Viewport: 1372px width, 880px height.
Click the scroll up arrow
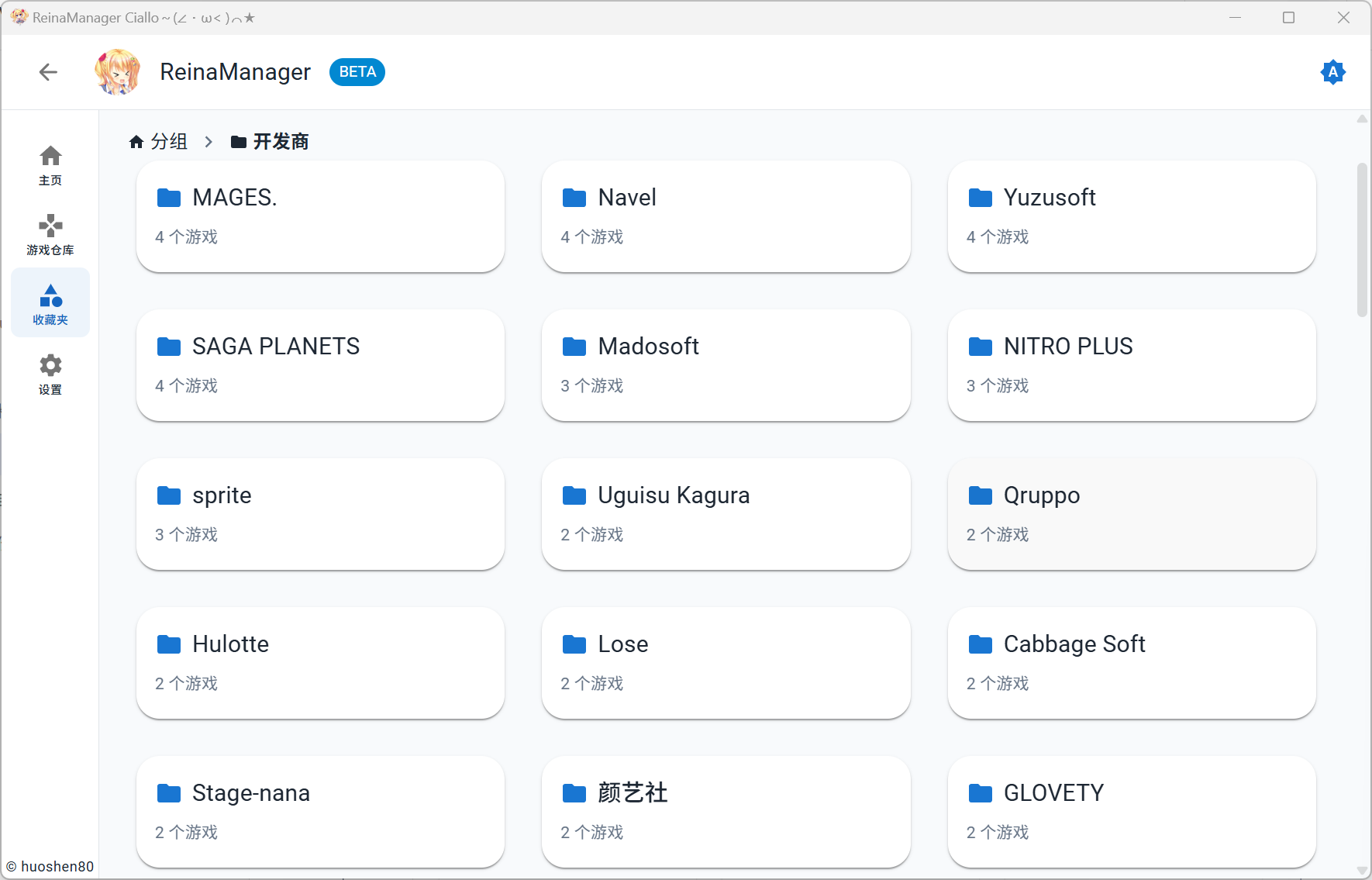pos(1362,119)
